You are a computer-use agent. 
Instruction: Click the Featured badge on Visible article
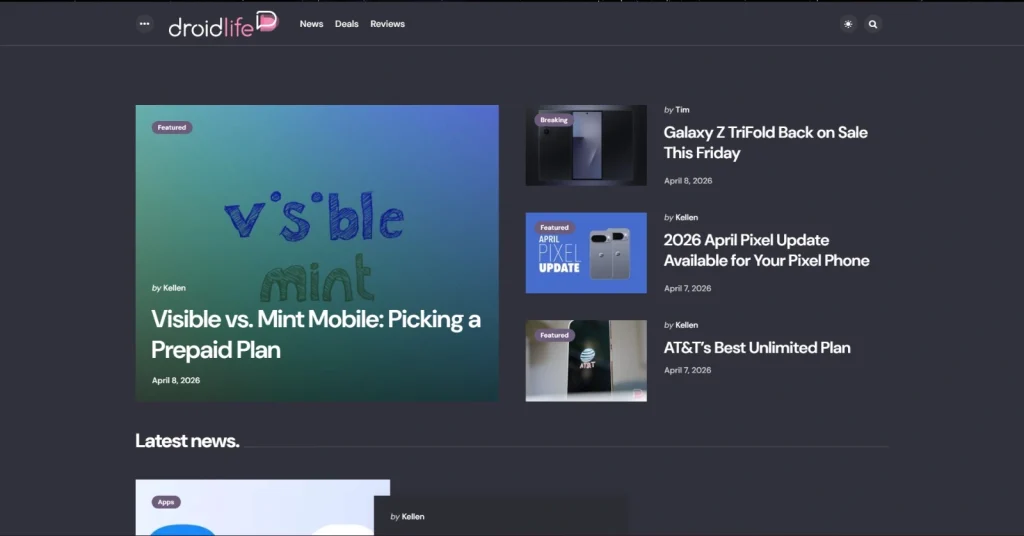[x=172, y=127]
